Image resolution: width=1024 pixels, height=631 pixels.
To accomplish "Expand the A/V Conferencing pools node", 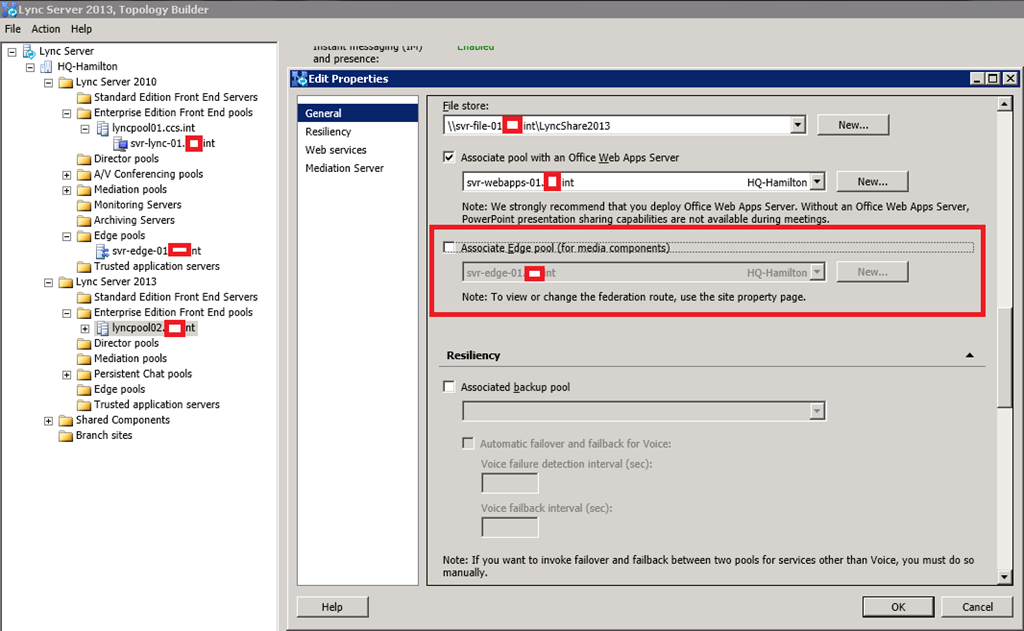I will [x=67, y=175].
